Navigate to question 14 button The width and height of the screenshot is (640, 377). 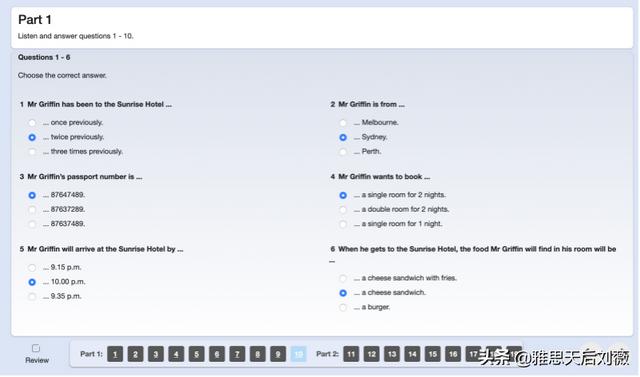(412, 354)
